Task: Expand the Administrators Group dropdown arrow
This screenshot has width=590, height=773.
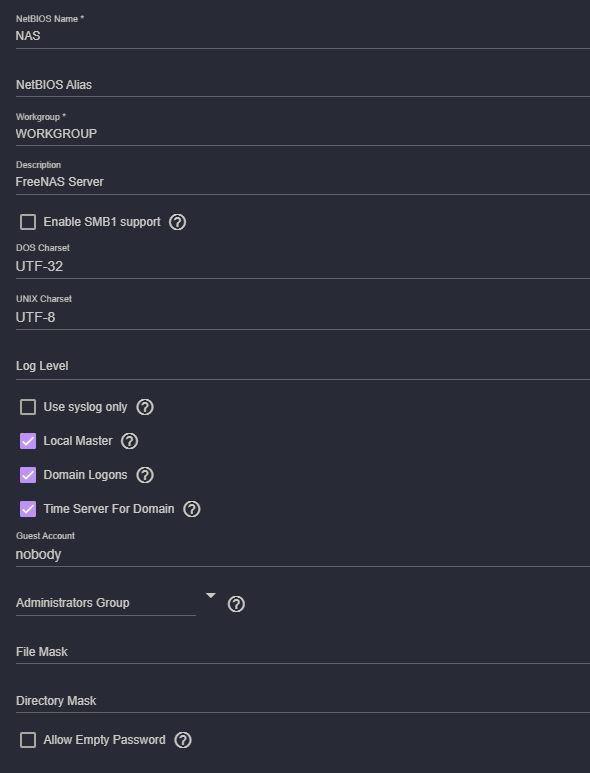Action: 210,596
